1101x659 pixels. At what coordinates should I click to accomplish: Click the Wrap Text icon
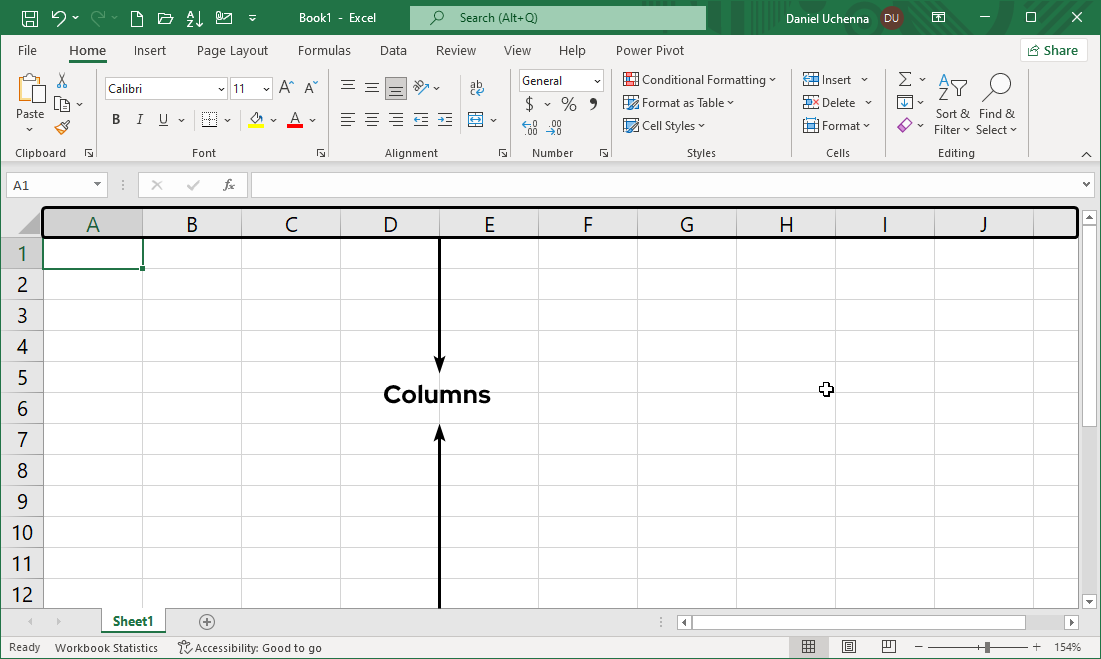[477, 87]
